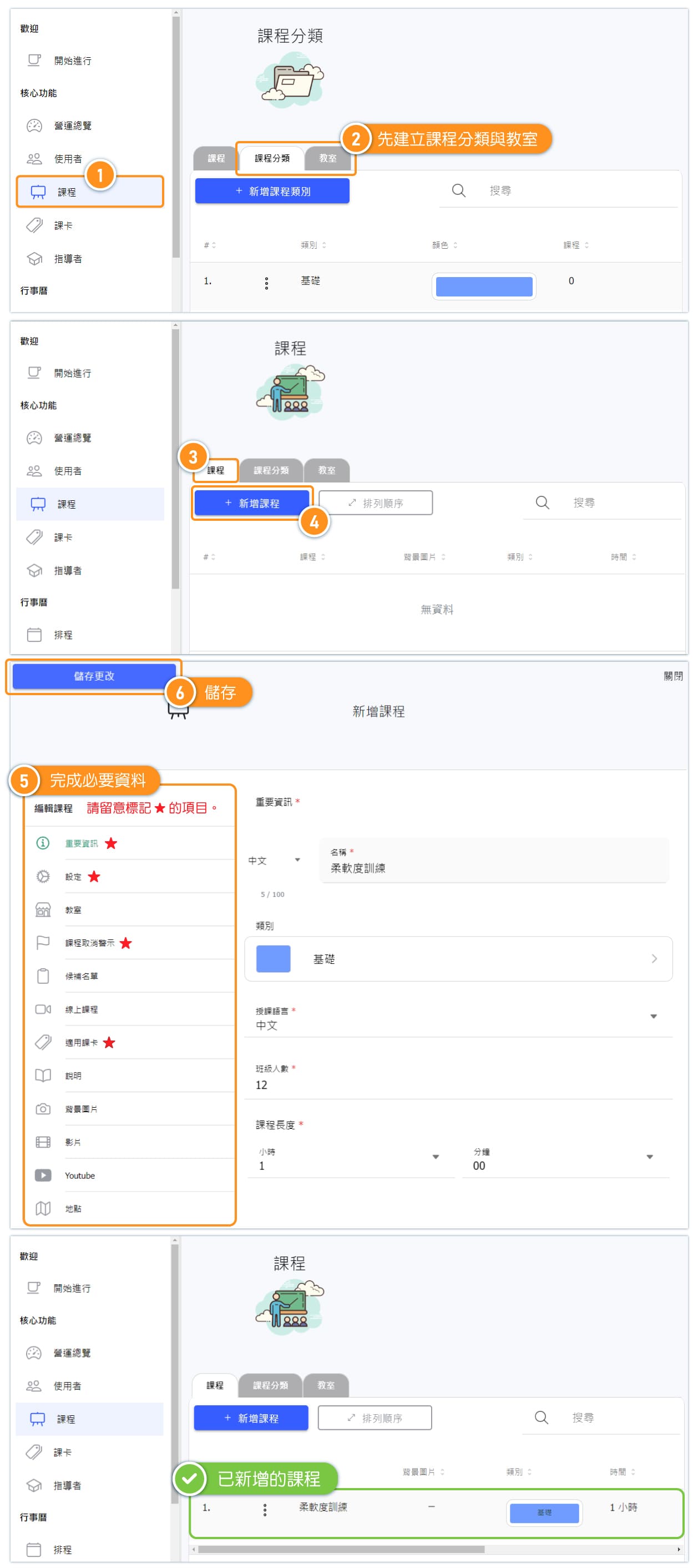Viewport: 698px width, 1568px height.
Task: Open 設定 in the 編輯課程 menu
Action: pyautogui.click(x=74, y=877)
